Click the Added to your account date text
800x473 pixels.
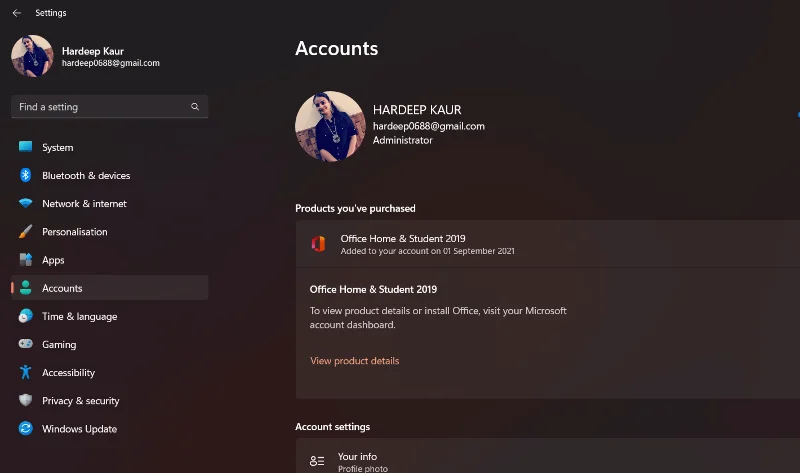(428, 251)
